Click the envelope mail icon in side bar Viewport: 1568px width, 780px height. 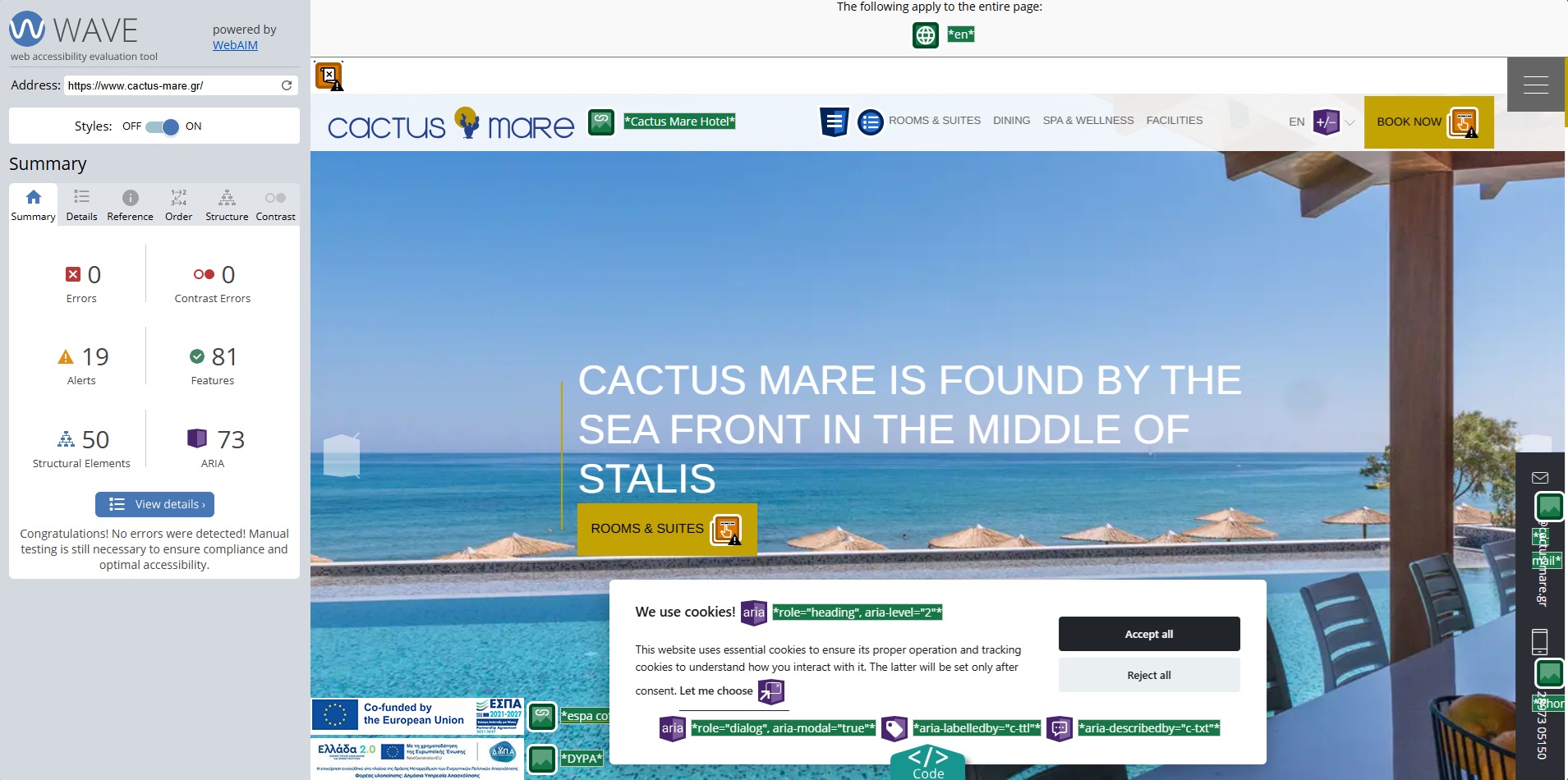coord(1540,477)
